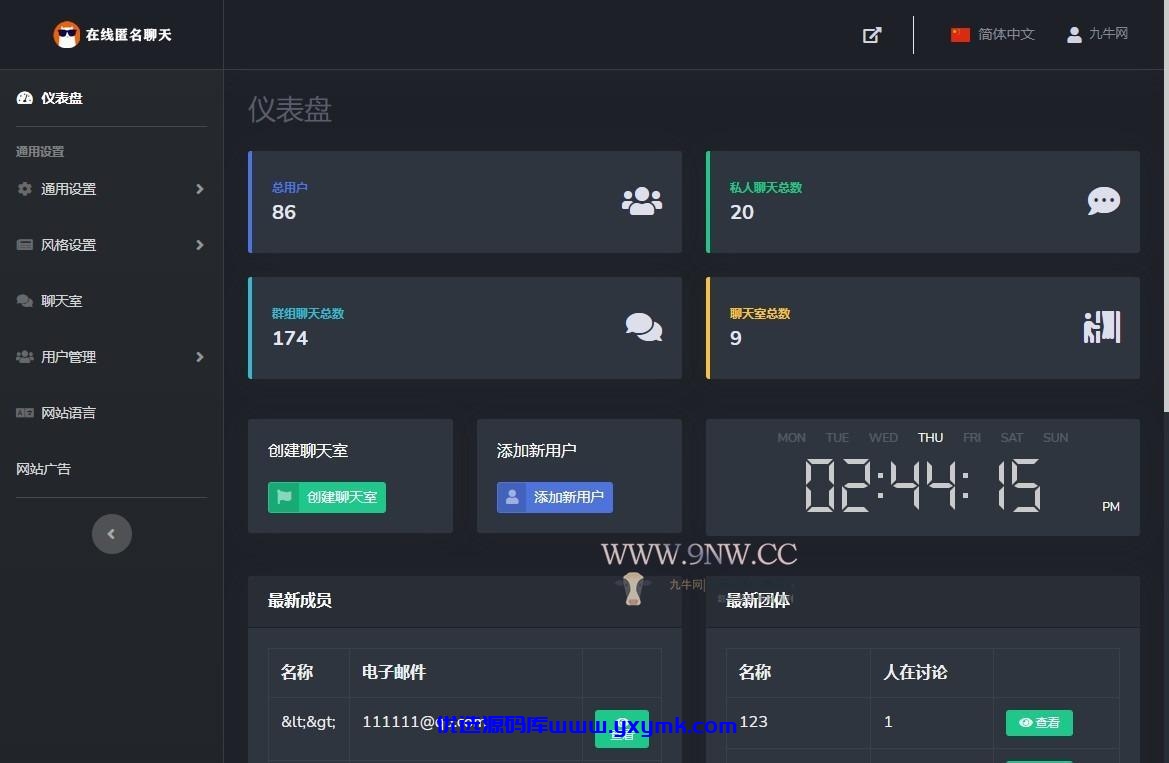Click the double chat icon in 群组聊天总数 card

tap(643, 327)
